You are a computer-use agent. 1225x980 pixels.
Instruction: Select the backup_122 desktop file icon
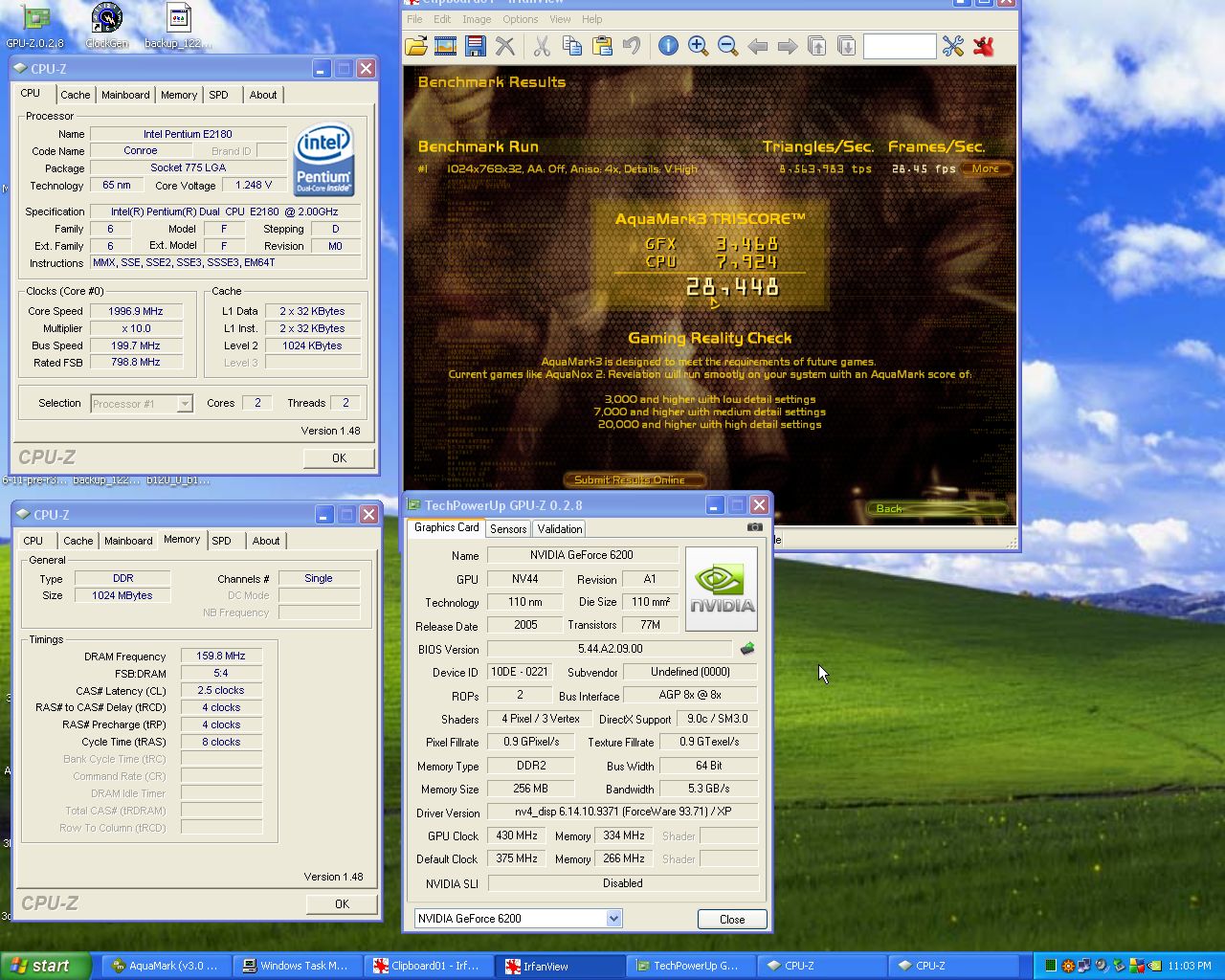179,26
